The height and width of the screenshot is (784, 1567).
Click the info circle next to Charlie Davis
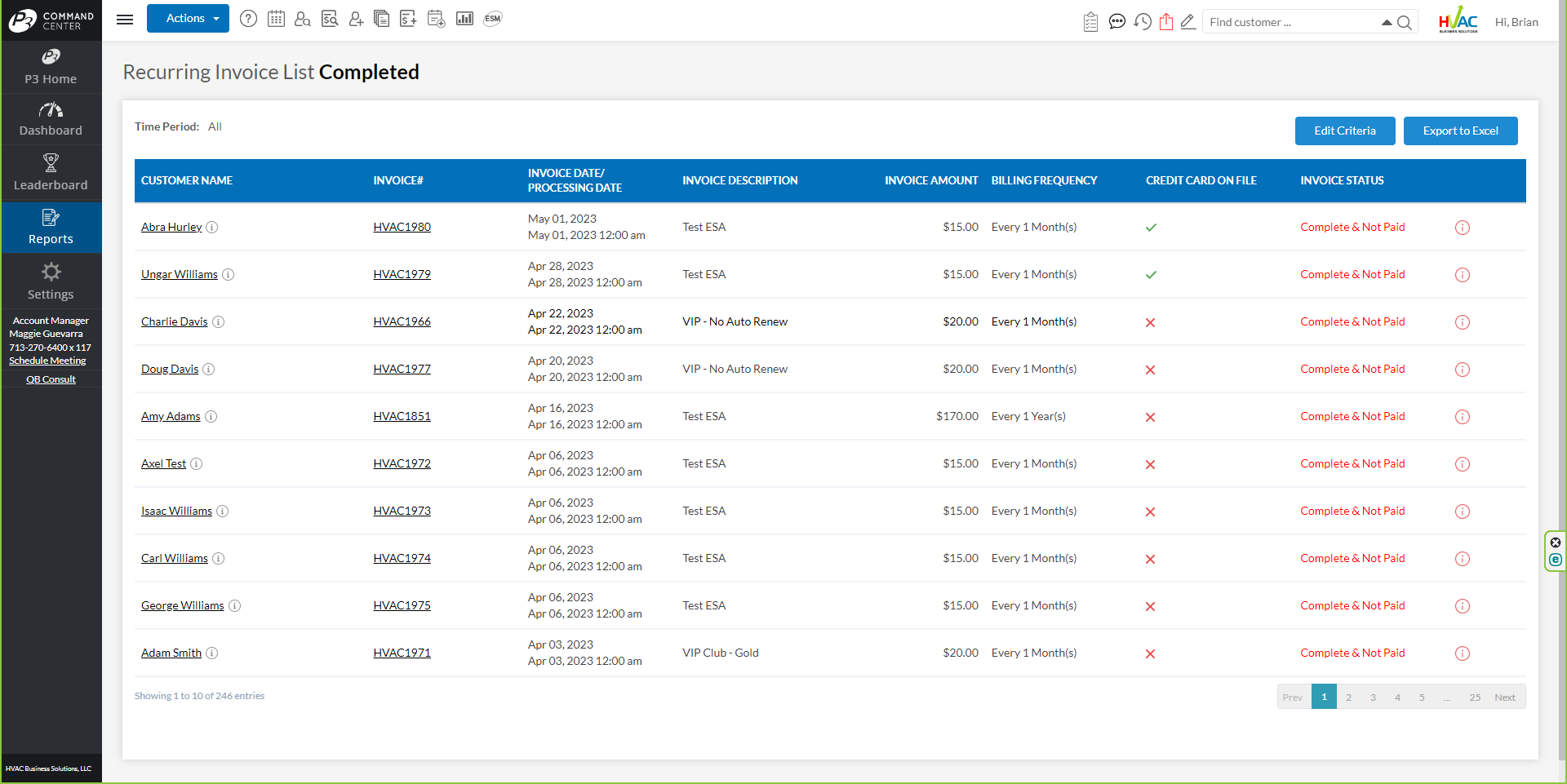[219, 321]
